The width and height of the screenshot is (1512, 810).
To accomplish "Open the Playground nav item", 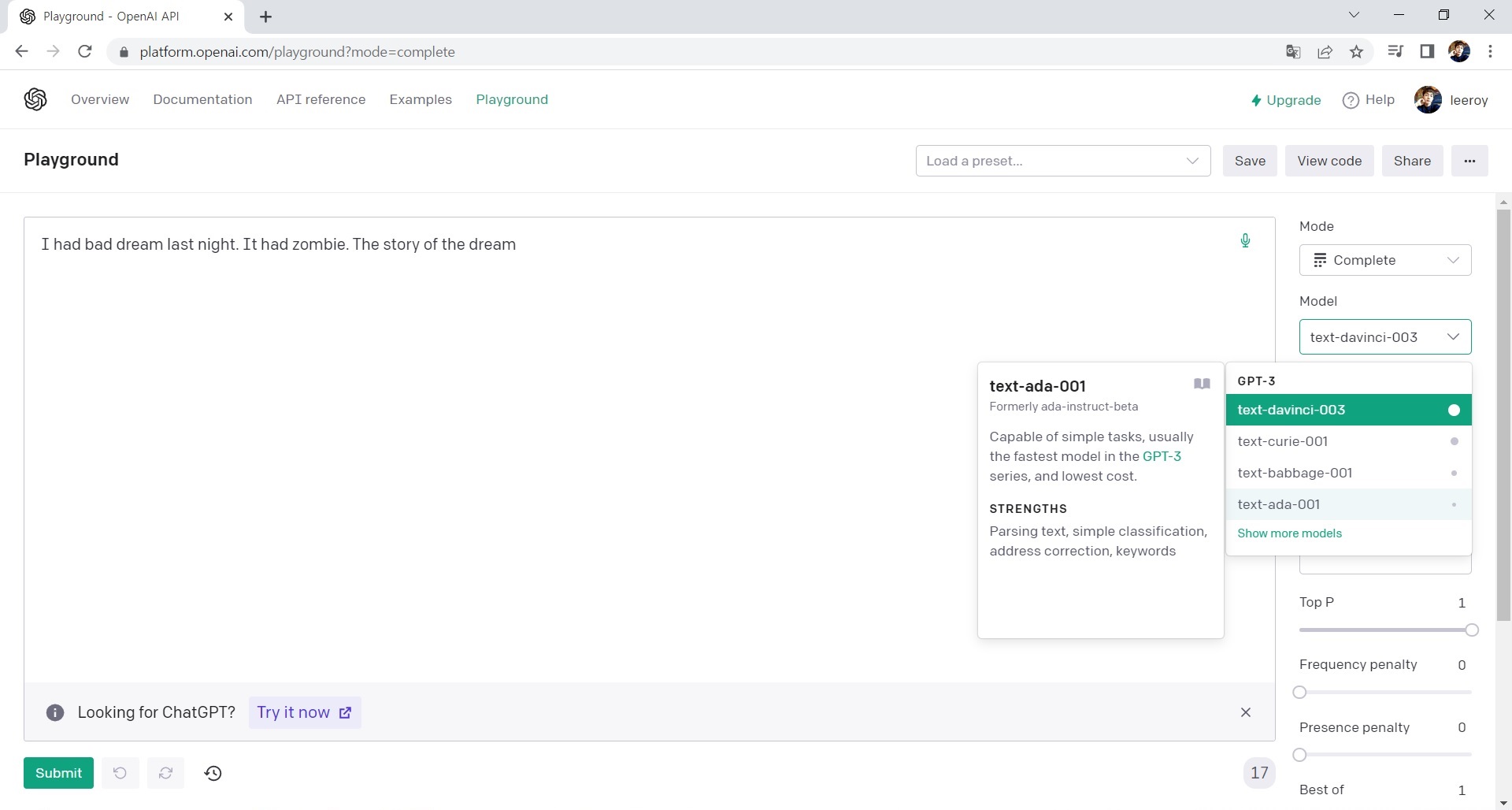I will [512, 99].
